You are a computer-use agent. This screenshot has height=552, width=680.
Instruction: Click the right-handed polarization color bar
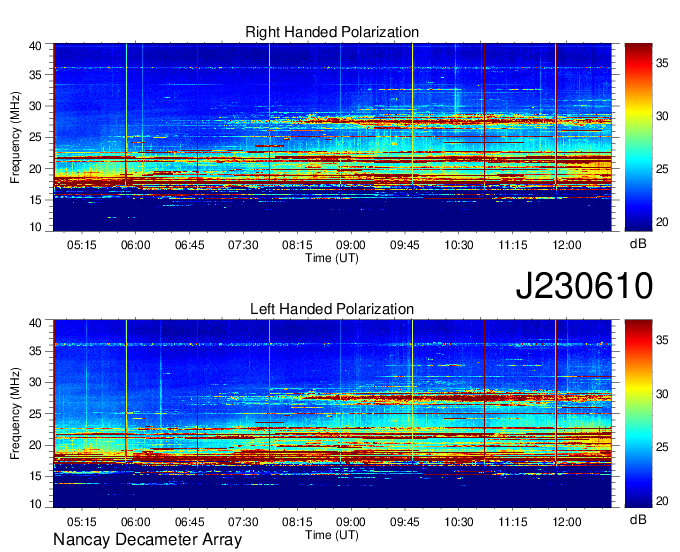point(638,137)
